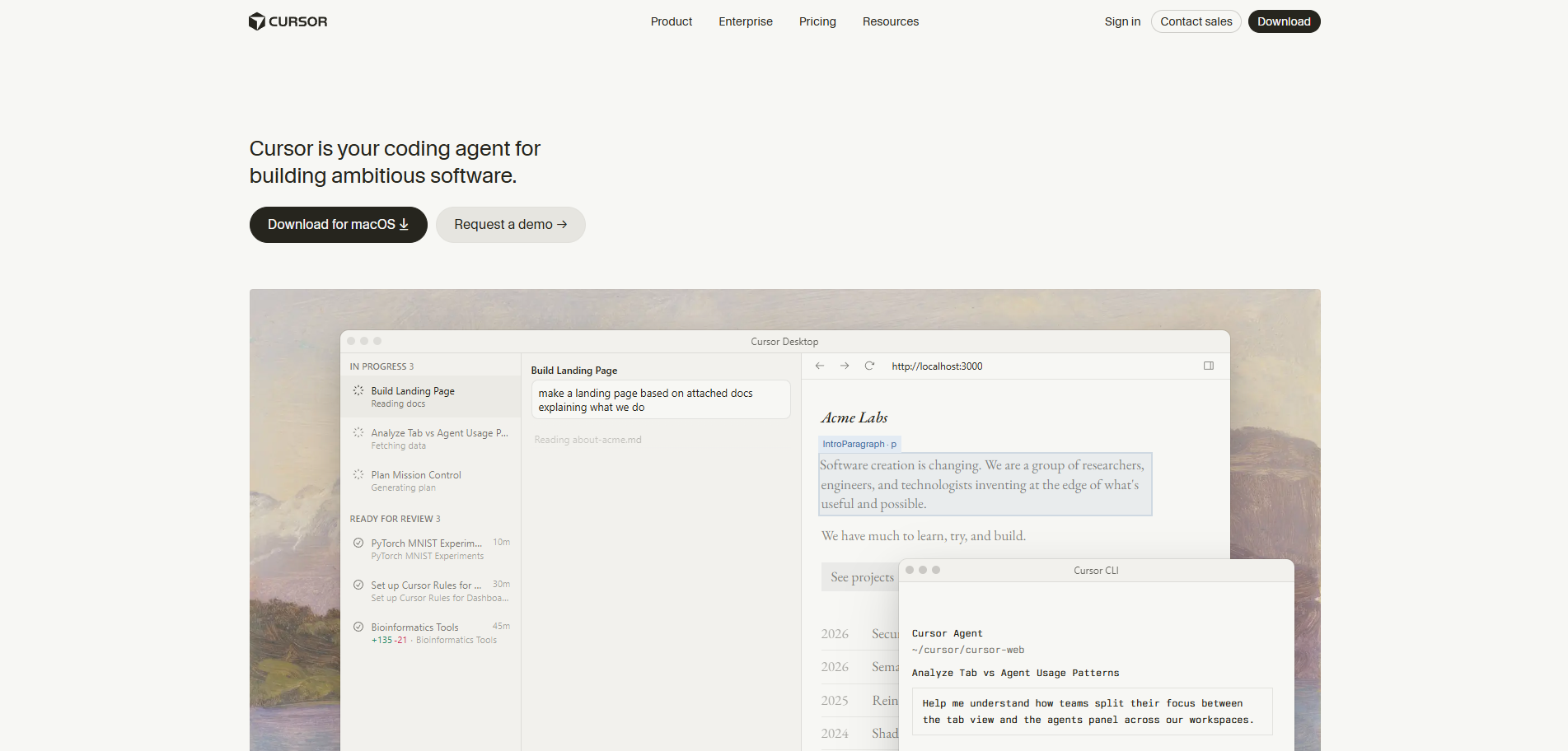Click the http://localhost:3000 address field

click(937, 366)
